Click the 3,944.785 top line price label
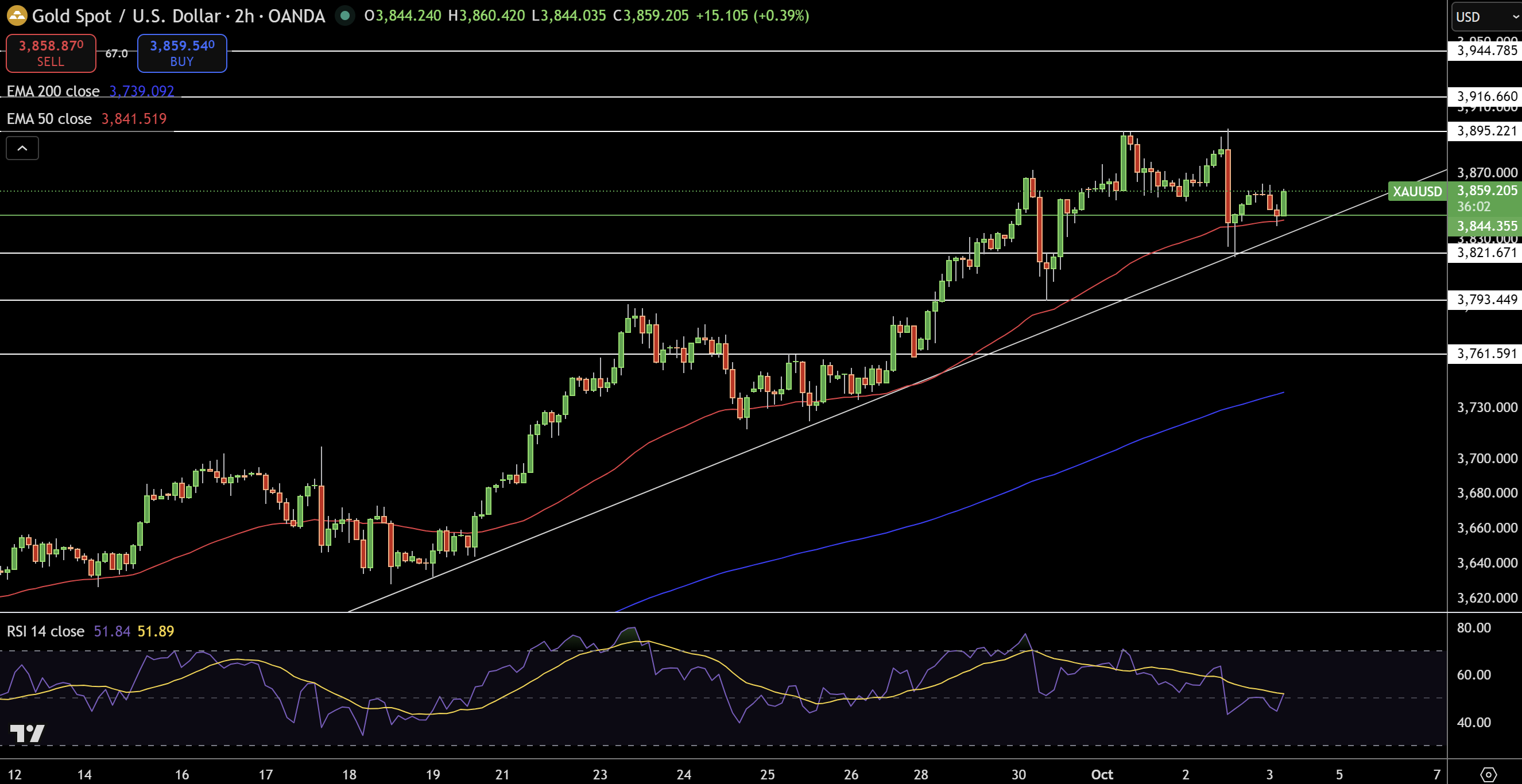Screen dimensions: 1522x784 pyautogui.click(x=1486, y=51)
